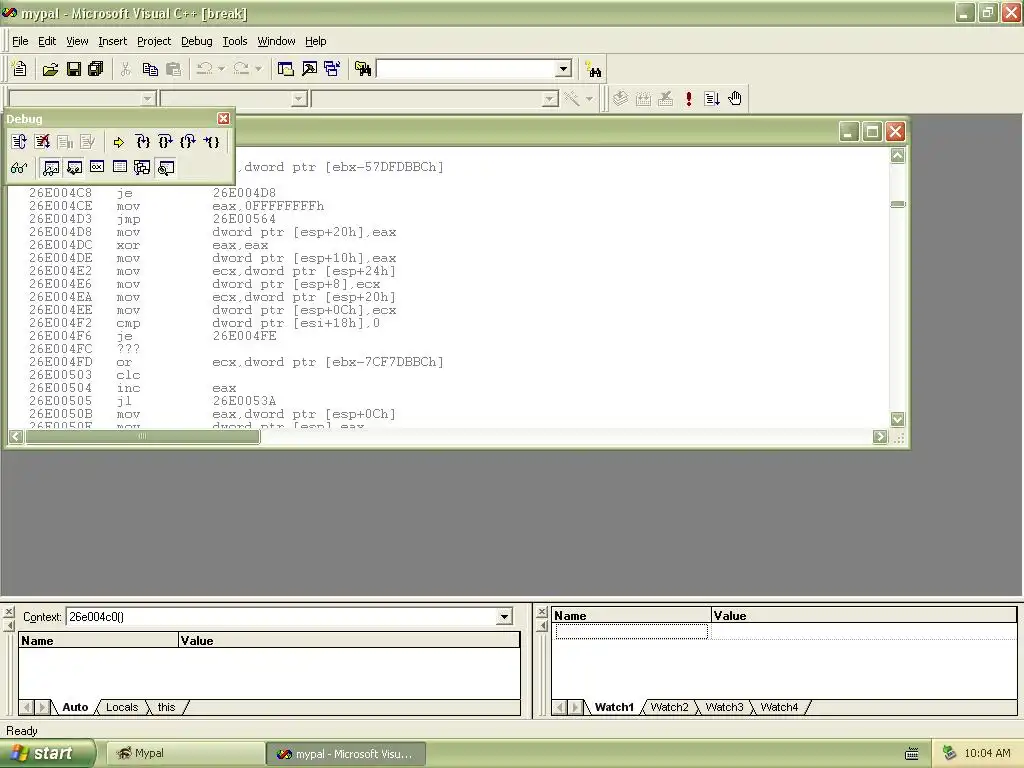Expand the Undo history arrow
This screenshot has width=1024, height=768.
221,69
